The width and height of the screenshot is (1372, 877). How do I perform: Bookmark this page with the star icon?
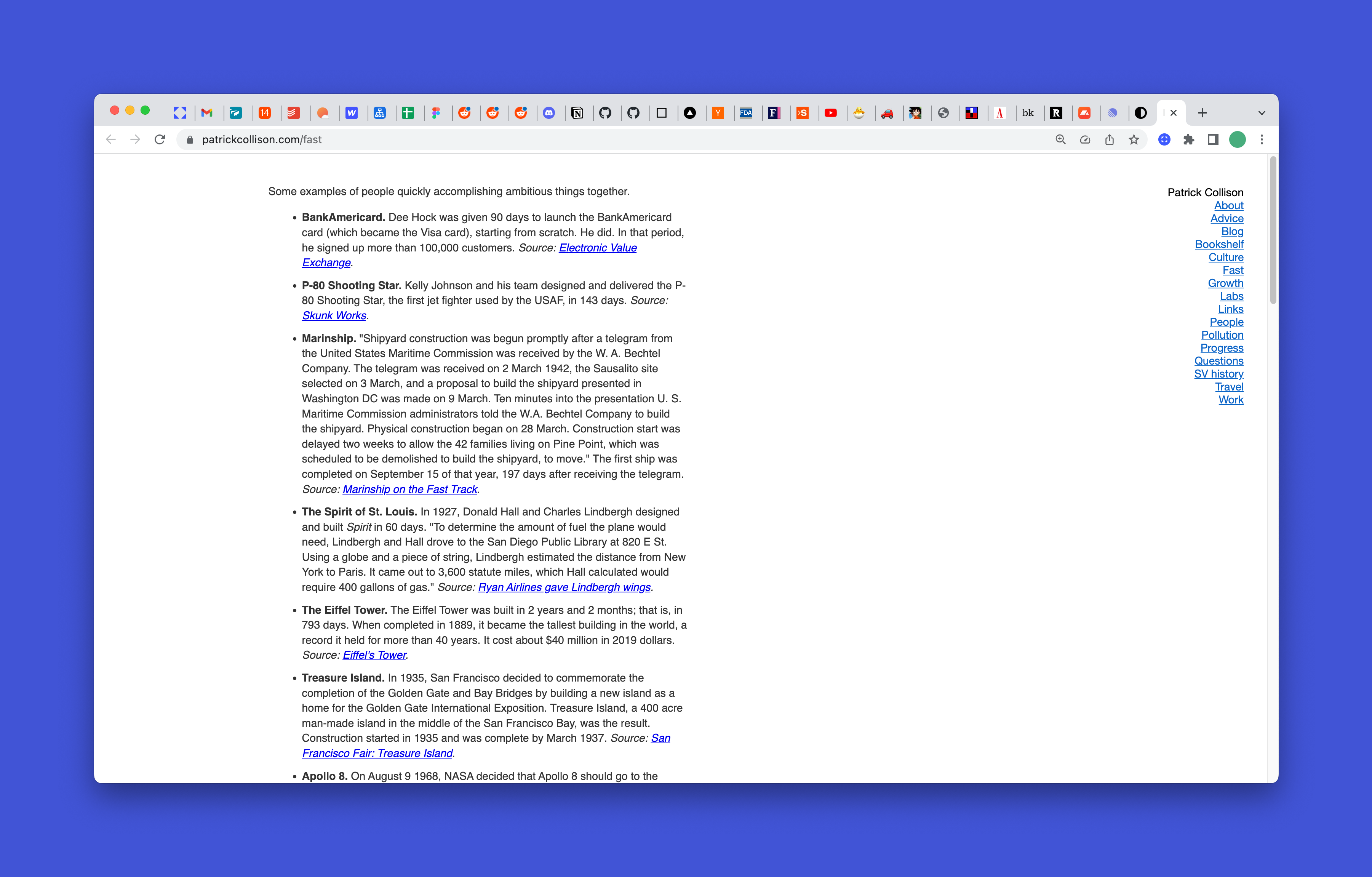pos(1133,139)
